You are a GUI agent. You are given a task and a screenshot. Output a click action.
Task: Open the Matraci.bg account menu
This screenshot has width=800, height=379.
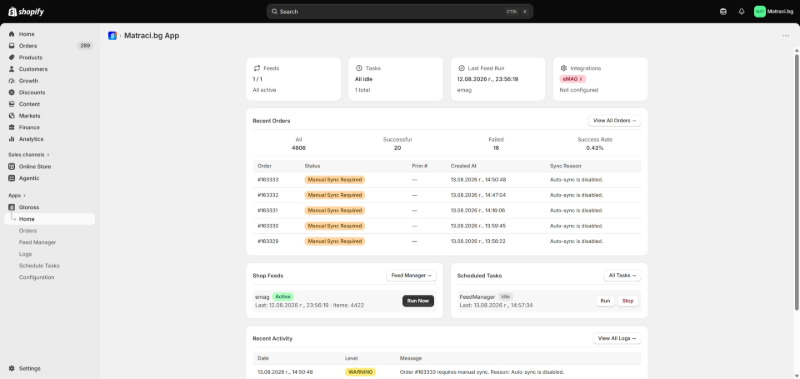click(x=774, y=11)
